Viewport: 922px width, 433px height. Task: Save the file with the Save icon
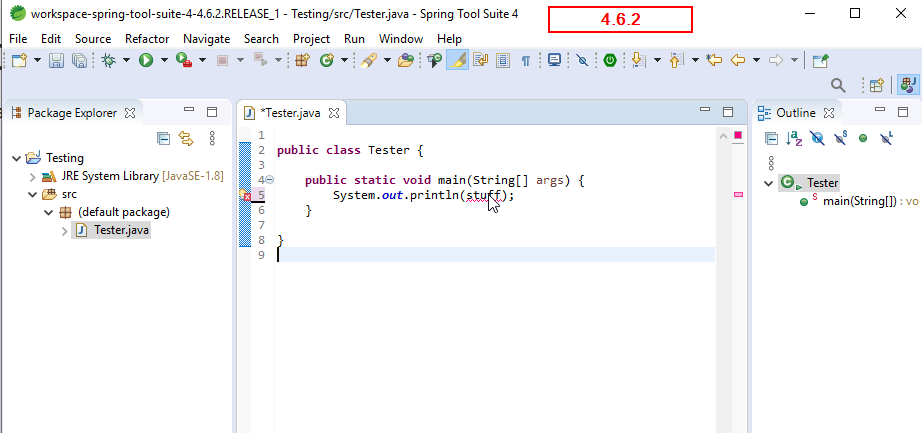(56, 60)
